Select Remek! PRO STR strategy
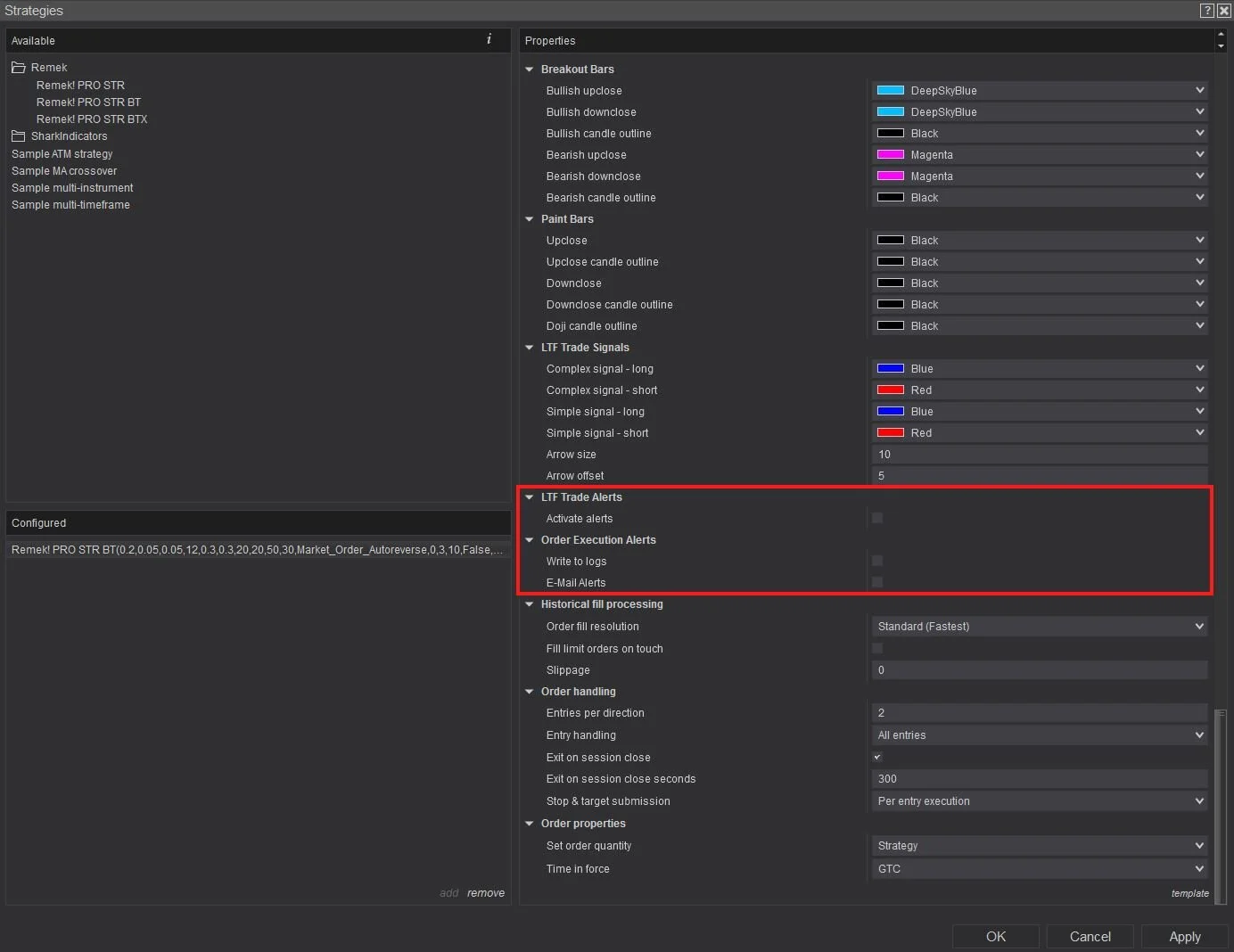The image size is (1234, 952). click(x=80, y=86)
